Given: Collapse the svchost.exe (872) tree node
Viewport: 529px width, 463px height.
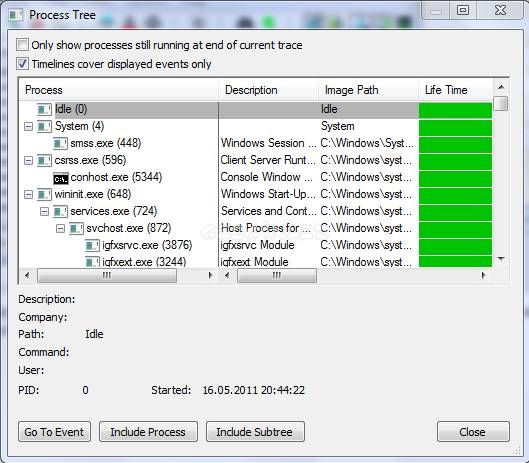Looking at the screenshot, I should click(60, 228).
